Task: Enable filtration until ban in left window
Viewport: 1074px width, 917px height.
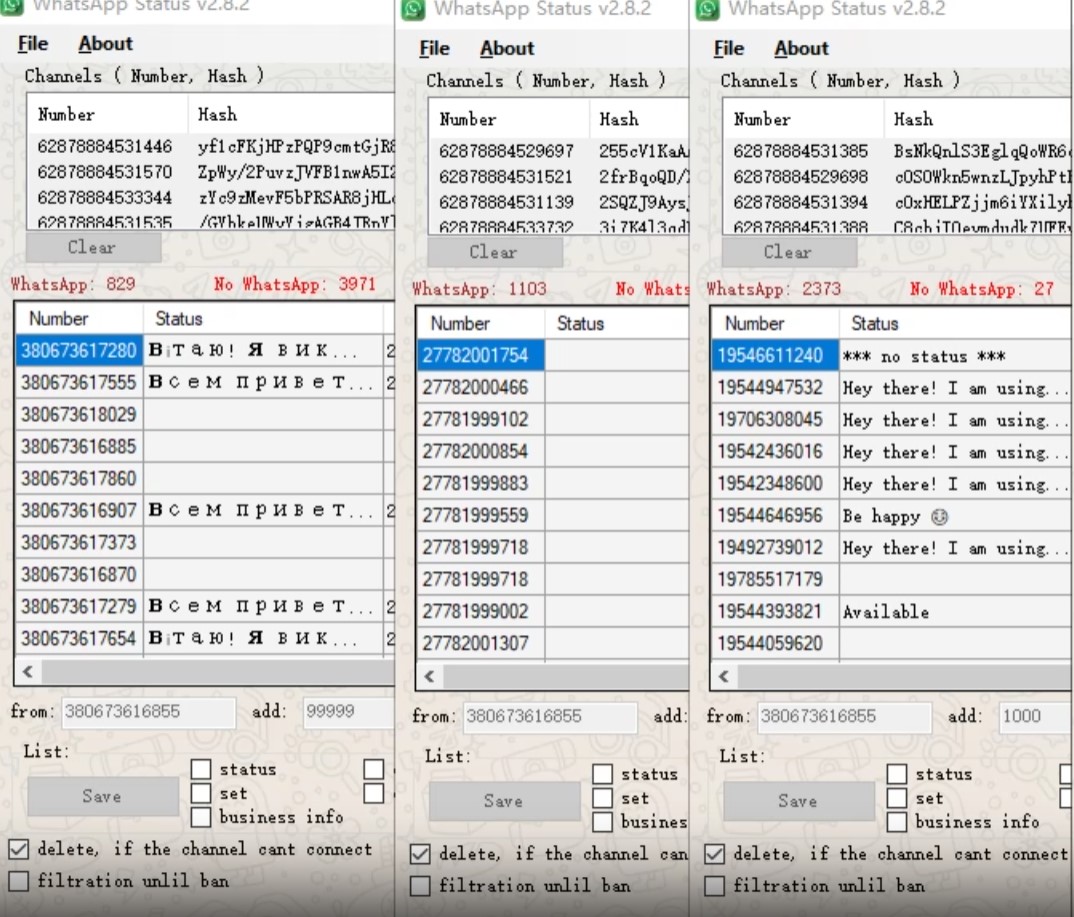Action: (x=18, y=881)
